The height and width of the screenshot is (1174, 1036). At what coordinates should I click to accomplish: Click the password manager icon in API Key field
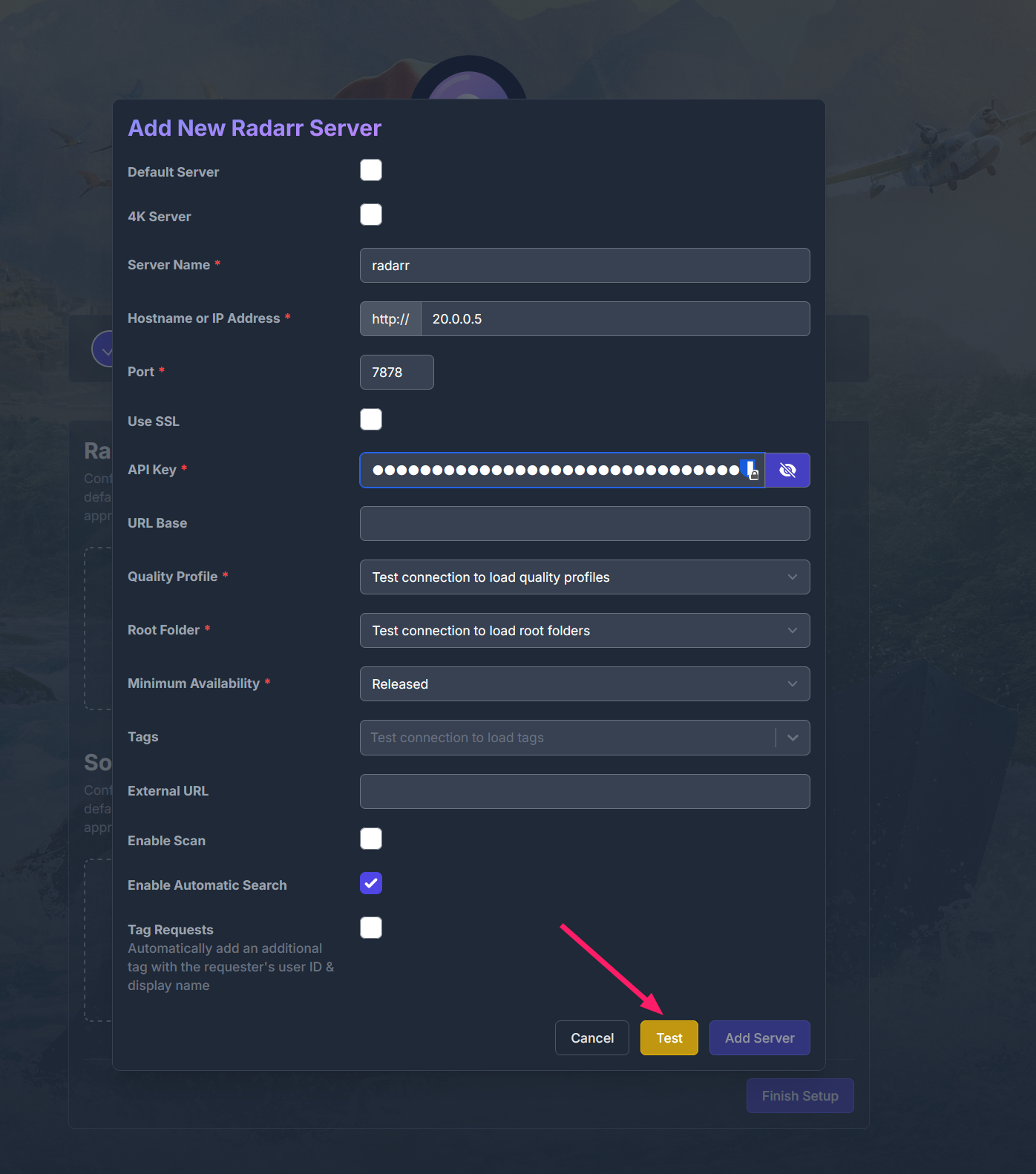pos(751,470)
